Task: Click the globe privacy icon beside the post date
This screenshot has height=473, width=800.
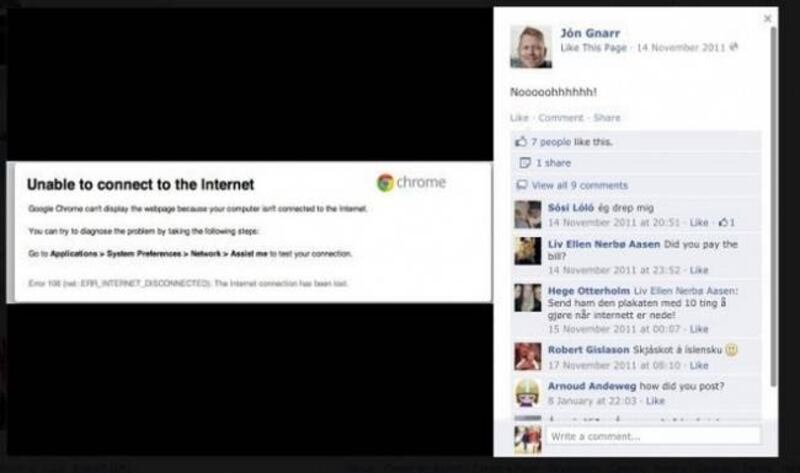Action: [x=734, y=47]
